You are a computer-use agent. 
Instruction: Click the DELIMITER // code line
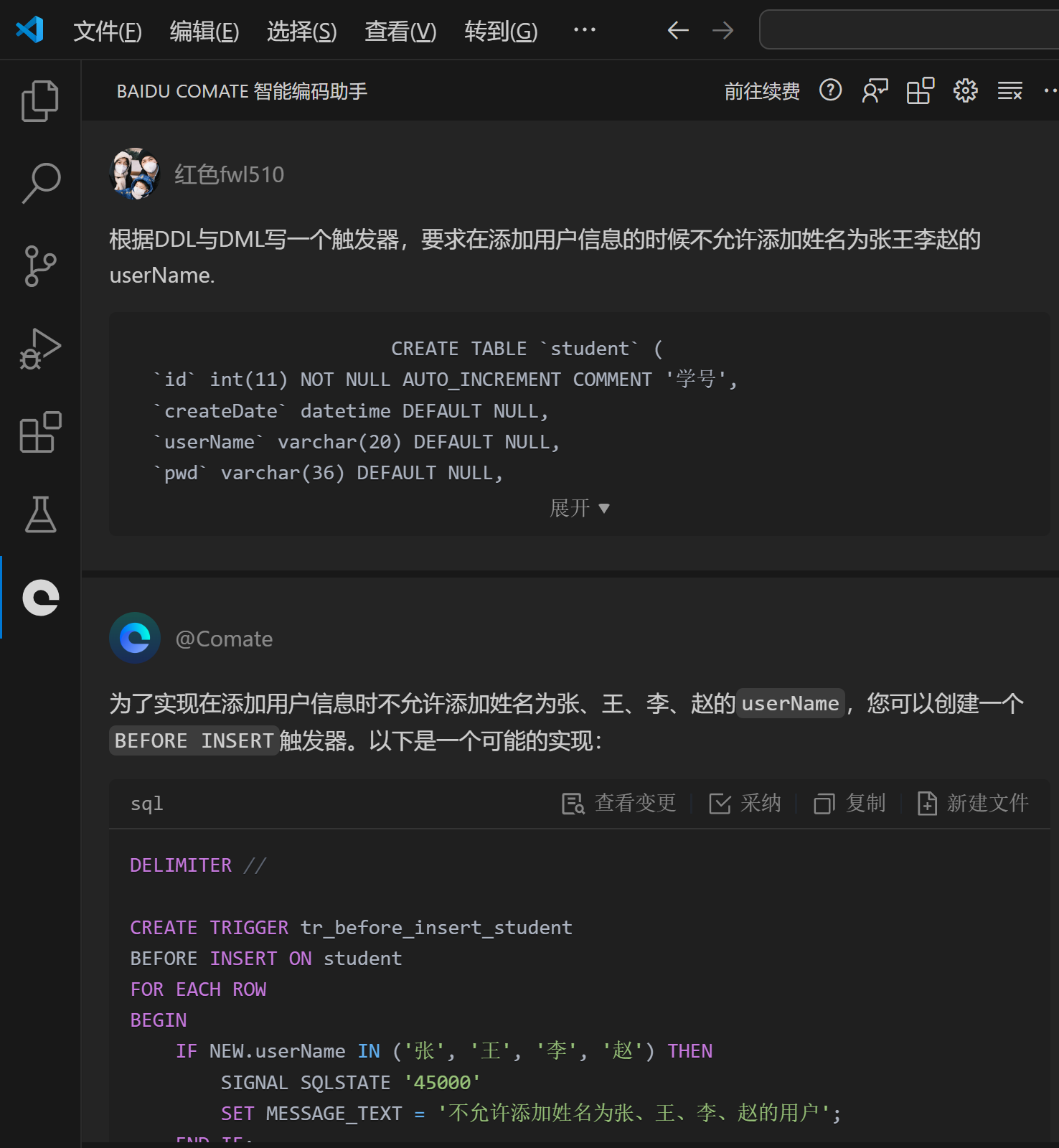[x=198, y=865]
